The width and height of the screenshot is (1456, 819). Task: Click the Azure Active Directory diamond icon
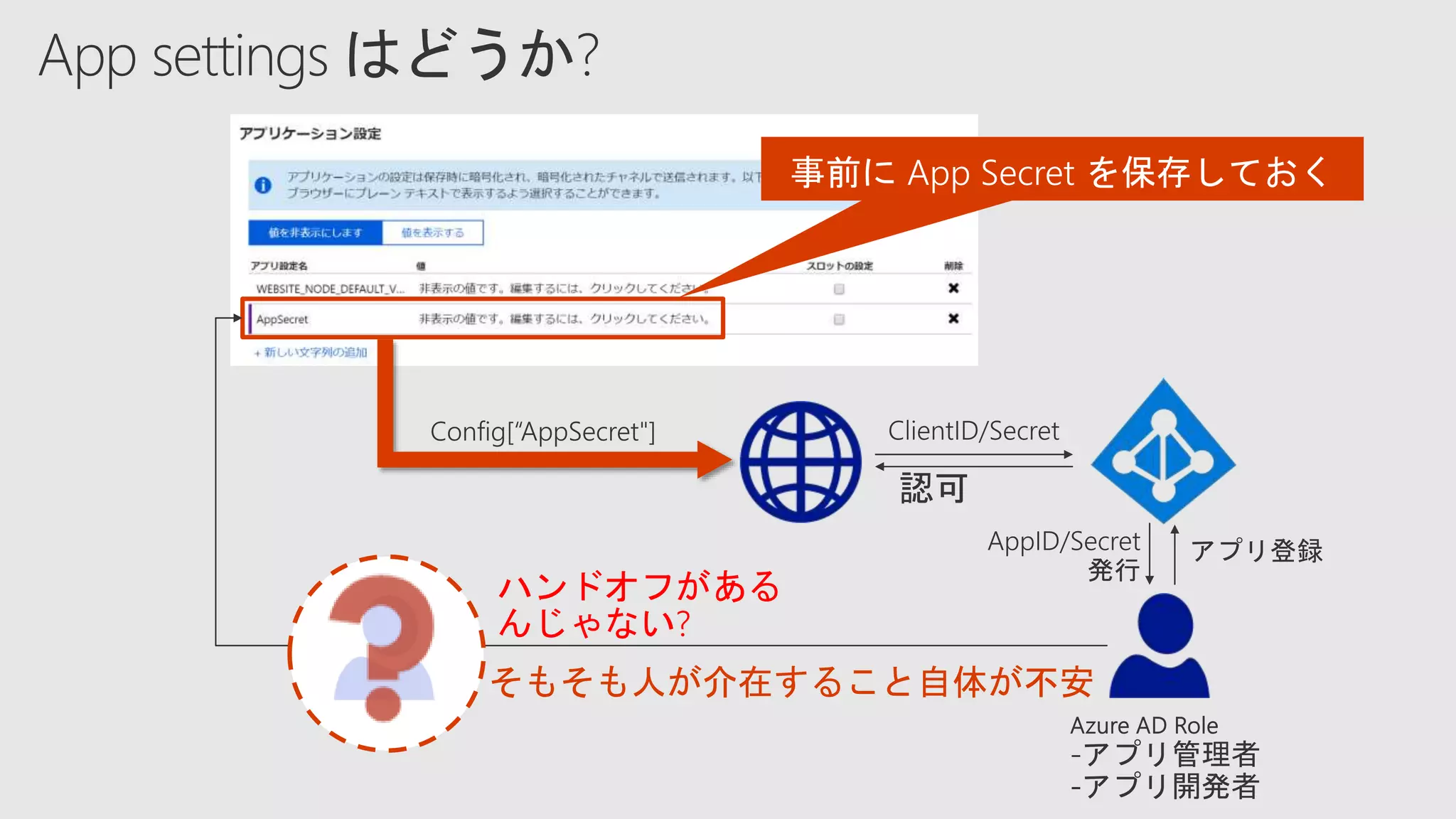click(x=1163, y=451)
